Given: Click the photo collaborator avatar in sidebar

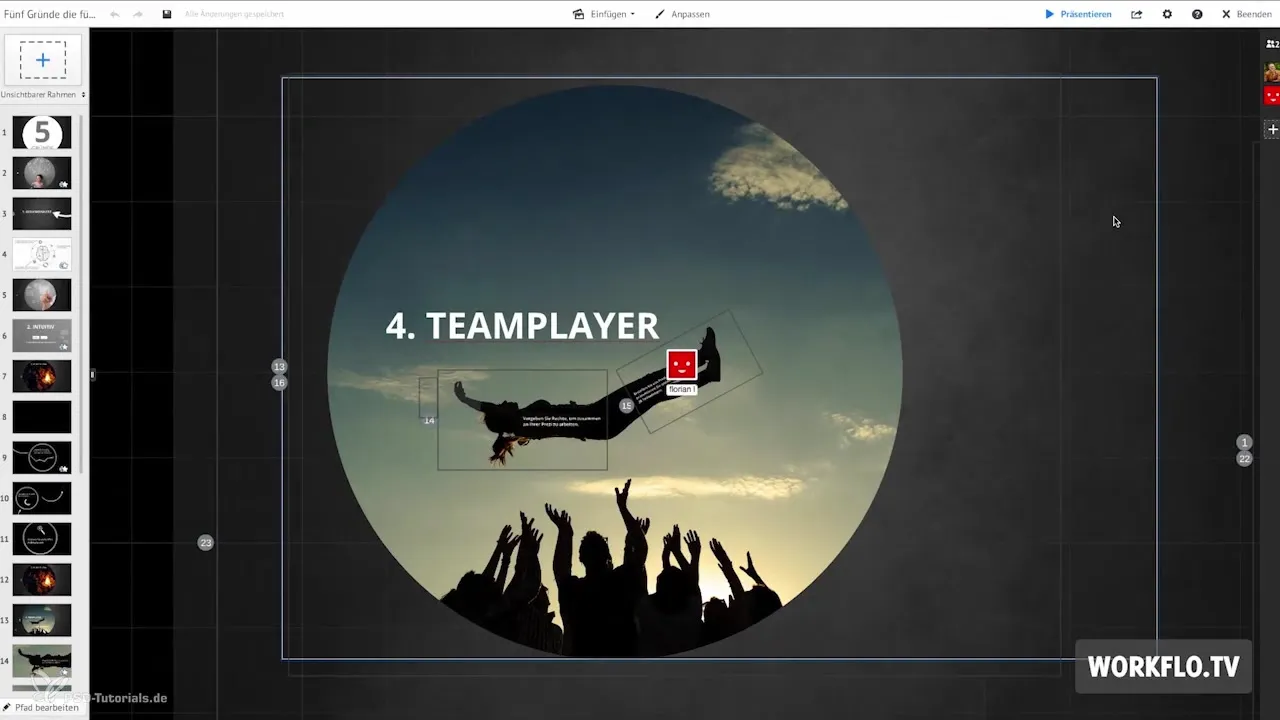Looking at the screenshot, I should (x=1272, y=72).
